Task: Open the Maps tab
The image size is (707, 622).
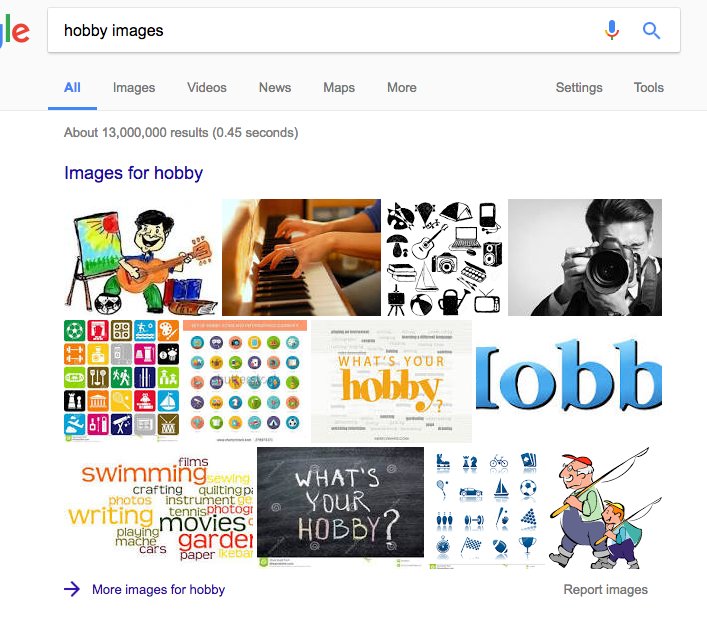Action: [339, 88]
